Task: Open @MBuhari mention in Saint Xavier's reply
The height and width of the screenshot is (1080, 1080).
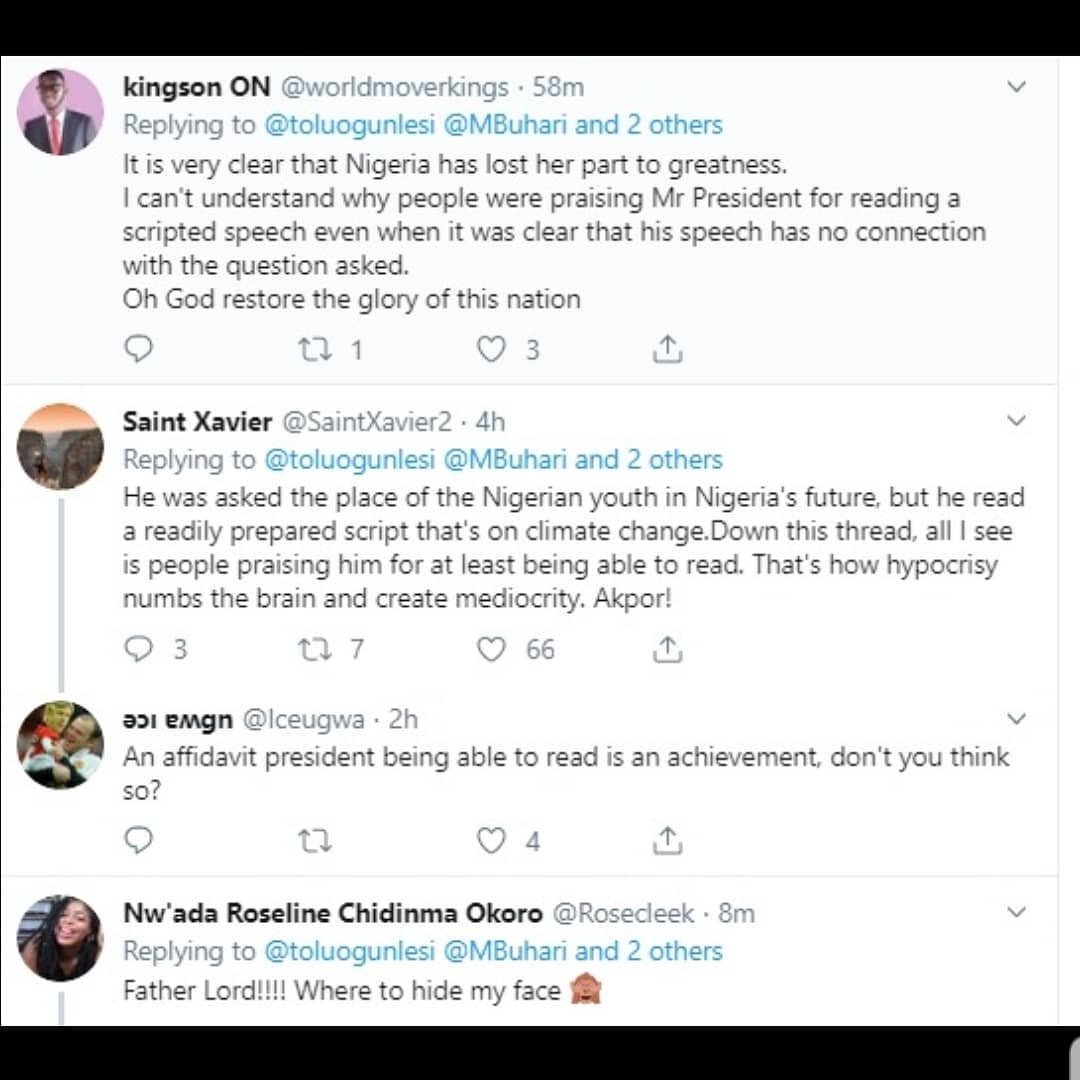Action: [505, 460]
